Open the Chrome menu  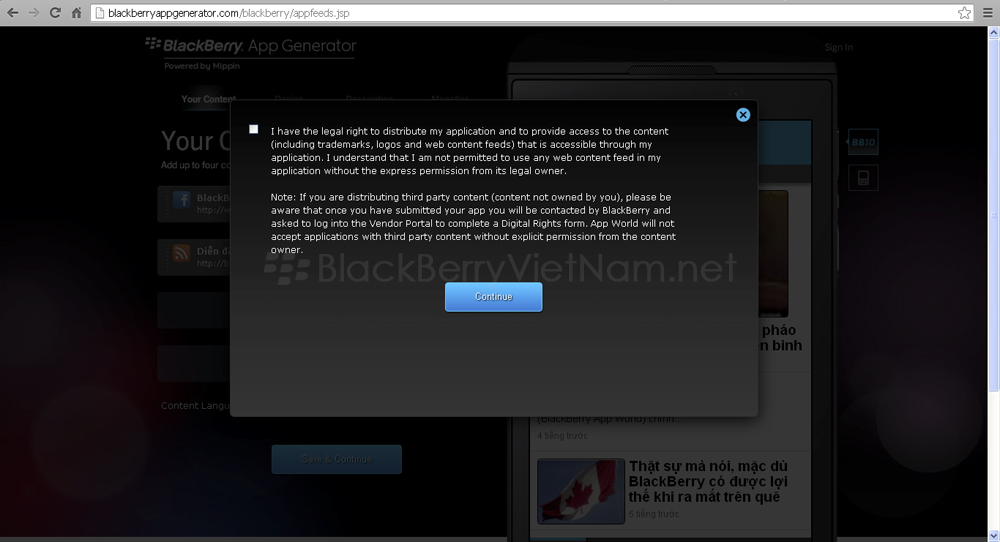(988, 13)
